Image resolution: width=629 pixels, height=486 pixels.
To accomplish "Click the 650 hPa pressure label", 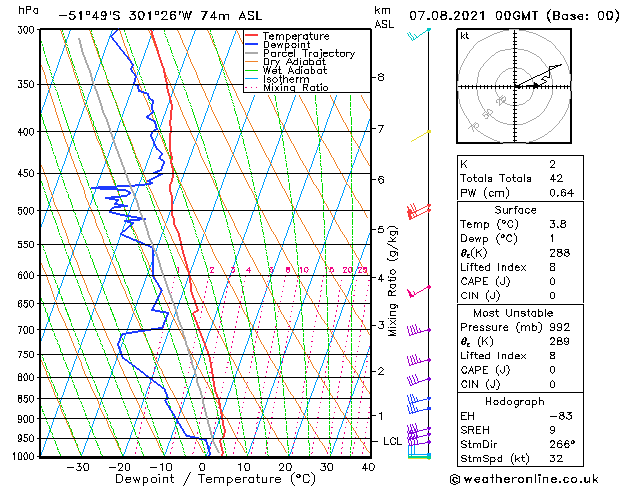I will [x=28, y=304].
